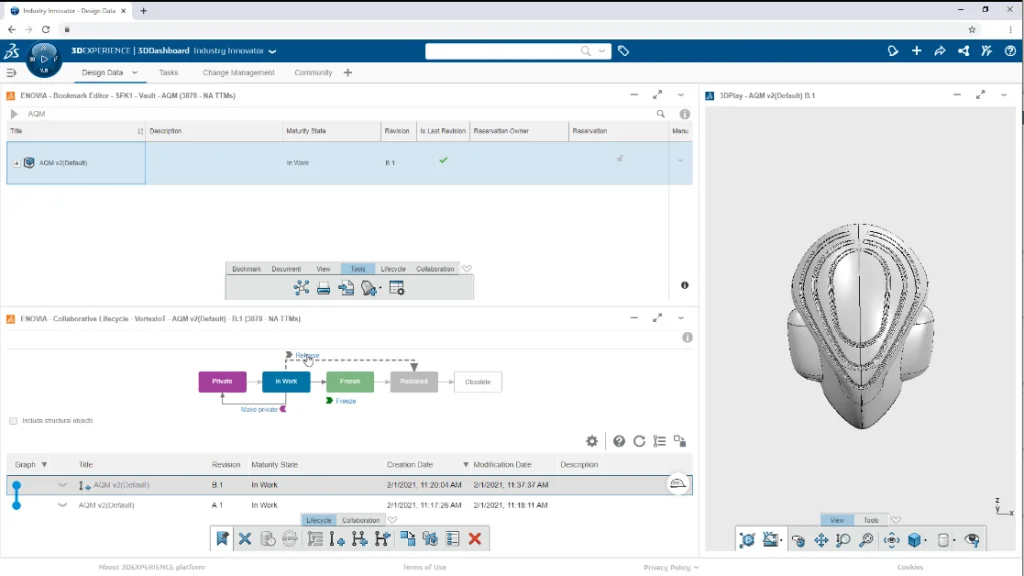The height and width of the screenshot is (576, 1024).
Task: Click the red delete icon in Lifecycle toolbar
Action: pos(475,539)
